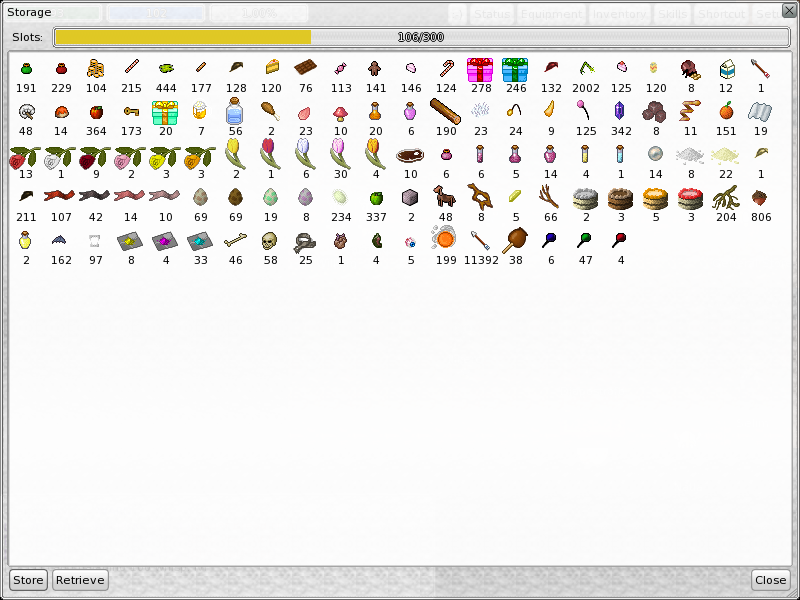Screen dimensions: 800x600
Task: Select the chicken leg item (2)
Action: point(270,110)
